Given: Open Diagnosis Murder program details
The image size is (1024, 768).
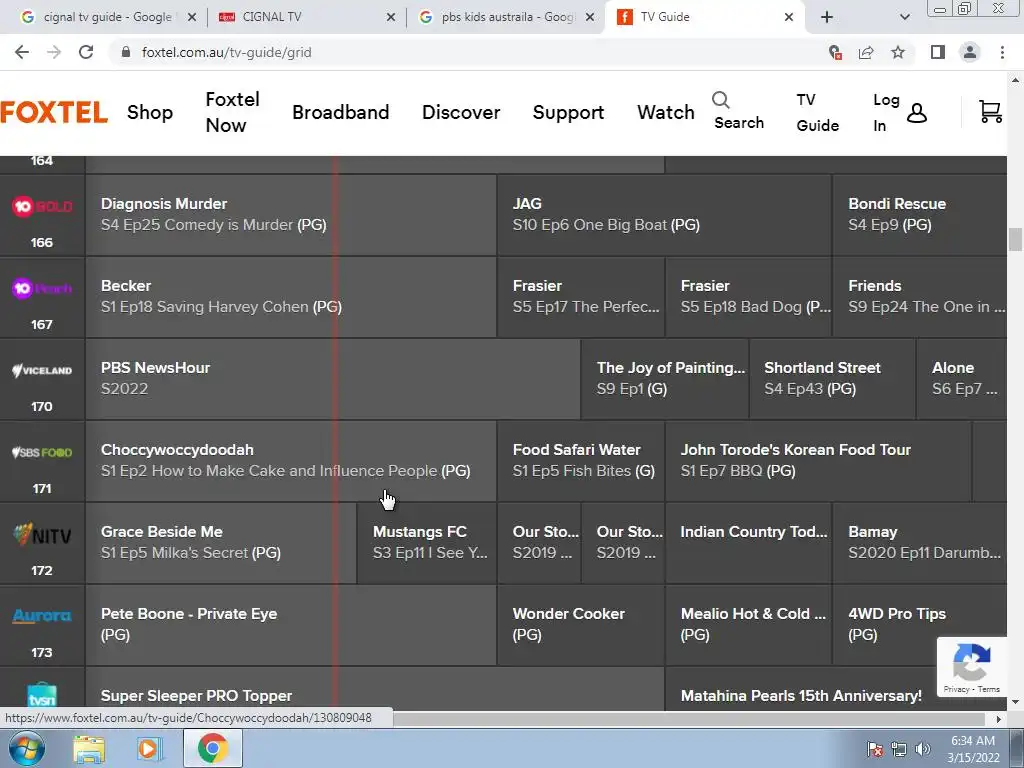Looking at the screenshot, I should pos(291,215).
